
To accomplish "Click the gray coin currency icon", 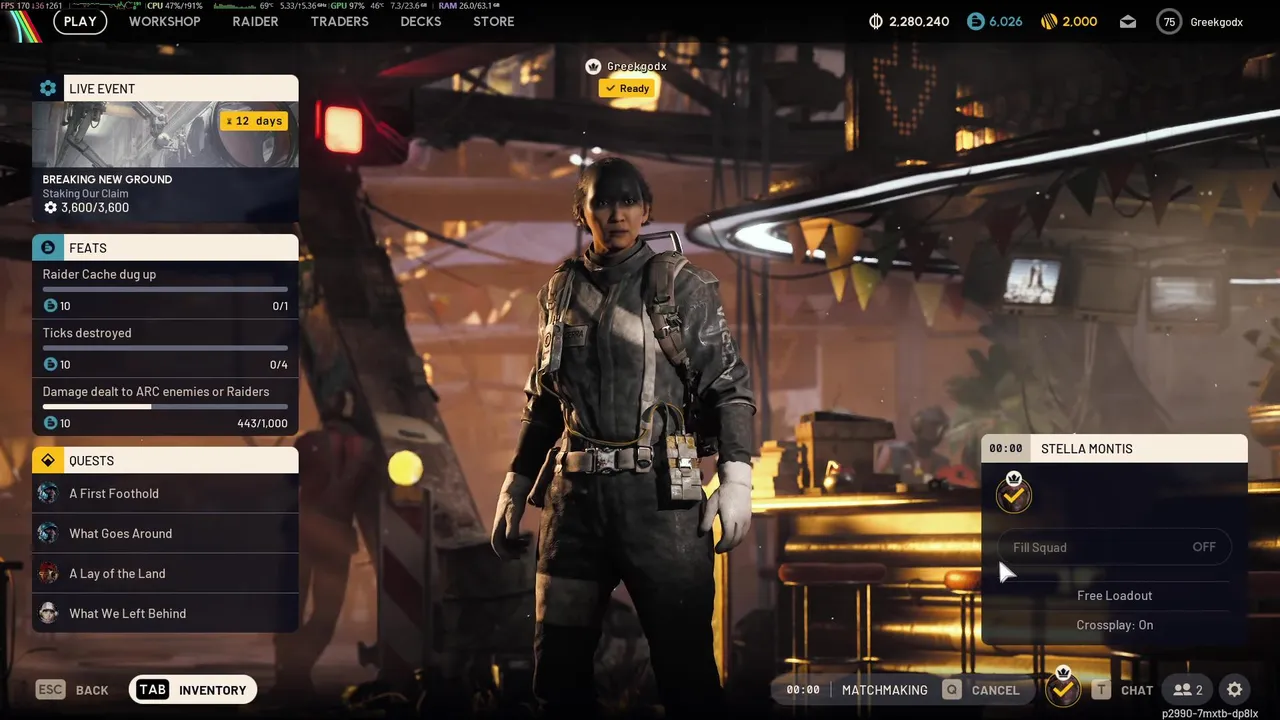I will pyautogui.click(x=877, y=21).
